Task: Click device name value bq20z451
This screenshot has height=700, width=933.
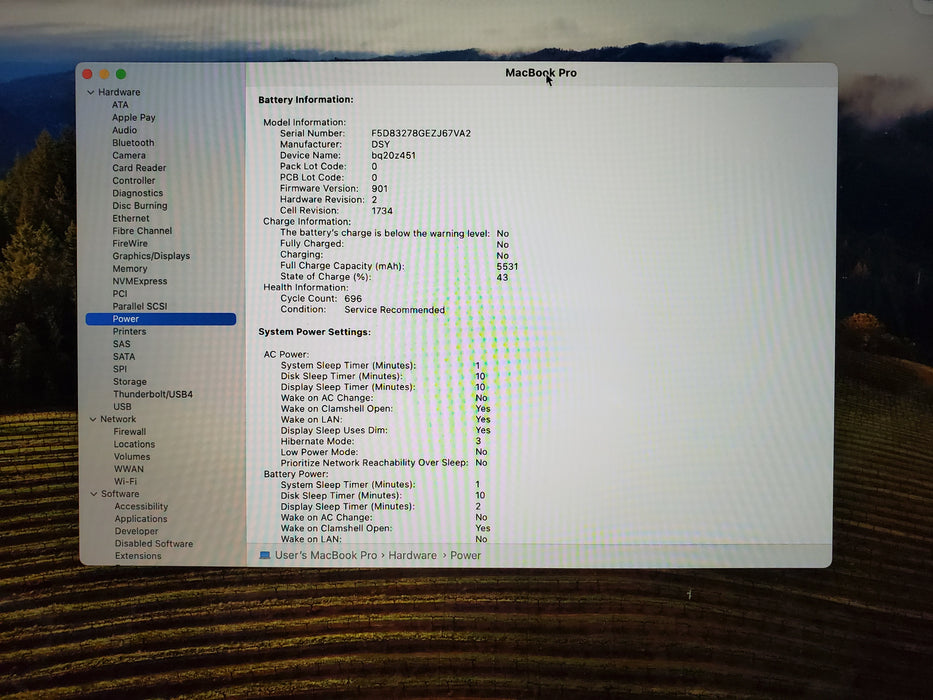Action: point(393,155)
